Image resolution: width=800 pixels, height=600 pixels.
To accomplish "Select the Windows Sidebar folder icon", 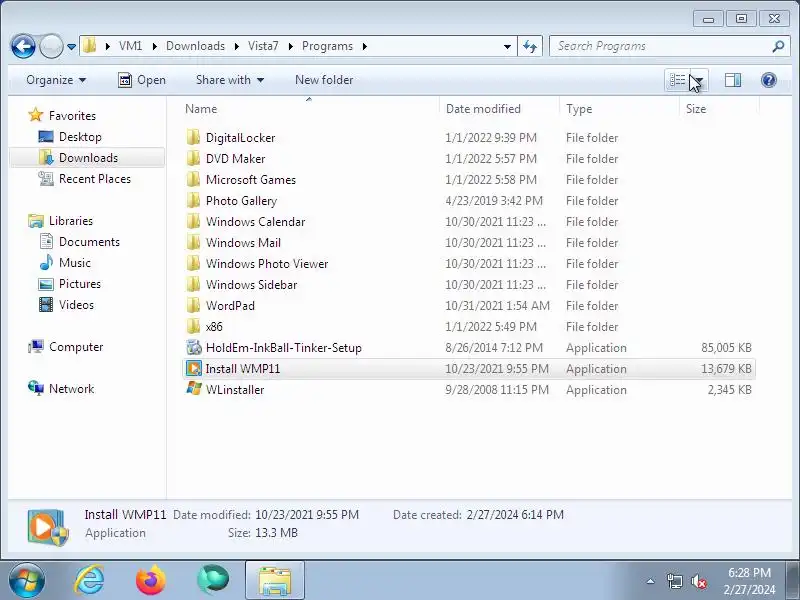I will [193, 284].
